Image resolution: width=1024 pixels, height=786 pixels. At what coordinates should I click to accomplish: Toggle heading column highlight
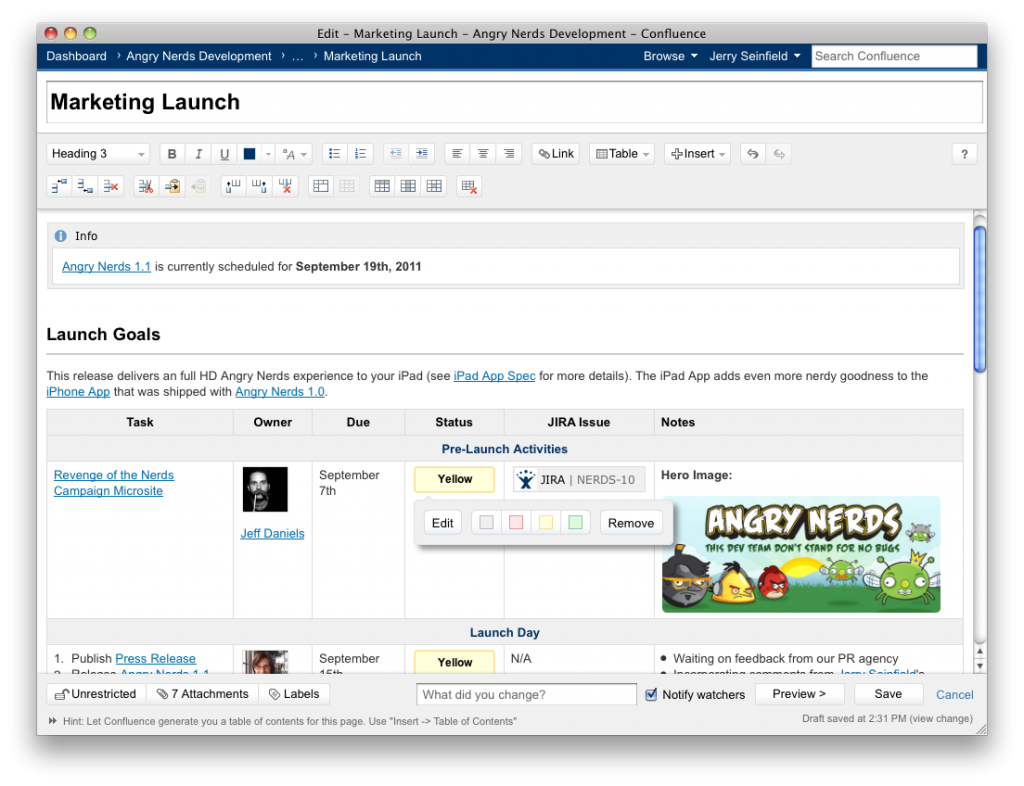coord(408,187)
